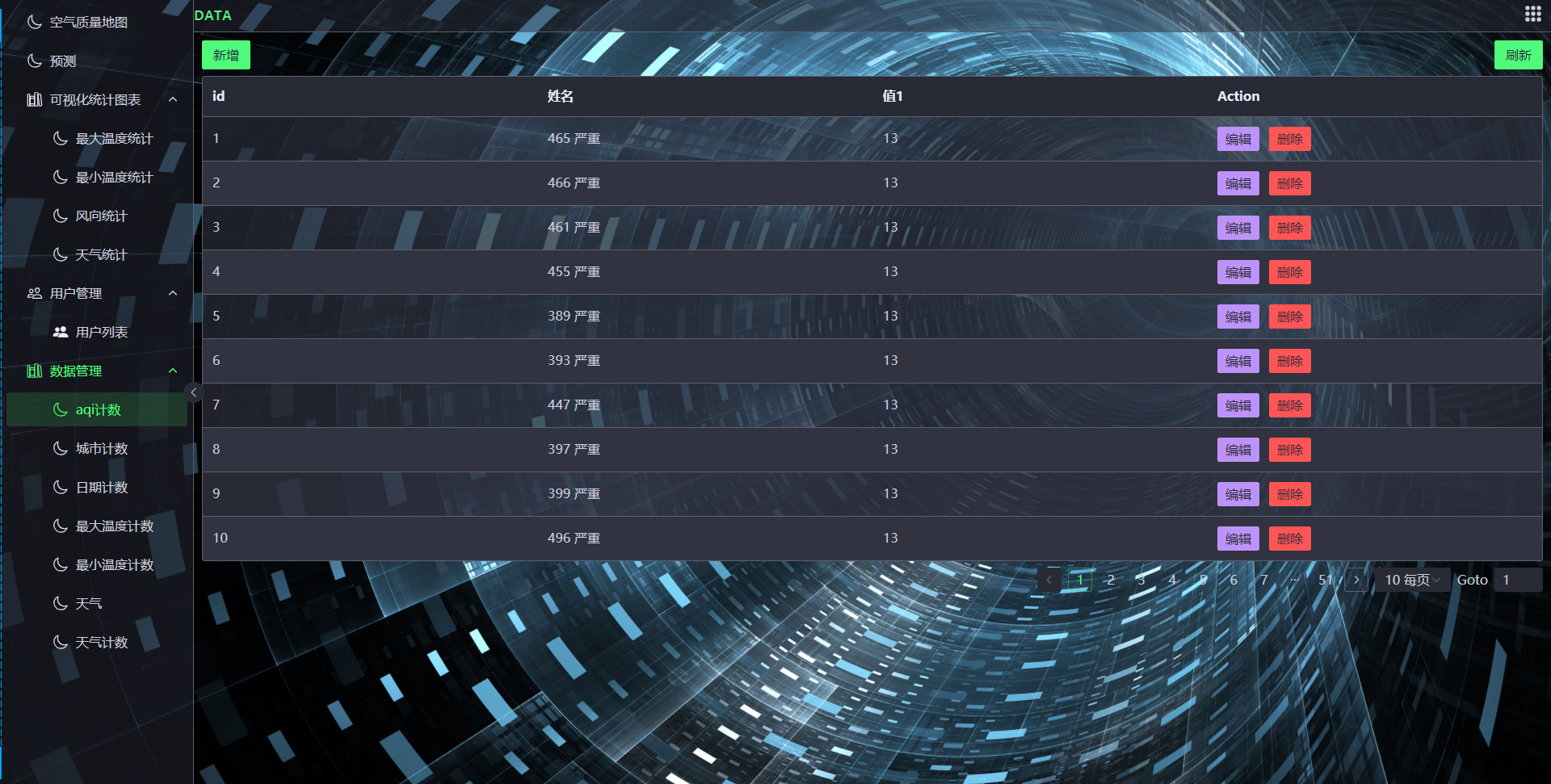Viewport: 1551px width, 784px height.
Task: Click the people icon next to 用户列表
Action: point(61,332)
